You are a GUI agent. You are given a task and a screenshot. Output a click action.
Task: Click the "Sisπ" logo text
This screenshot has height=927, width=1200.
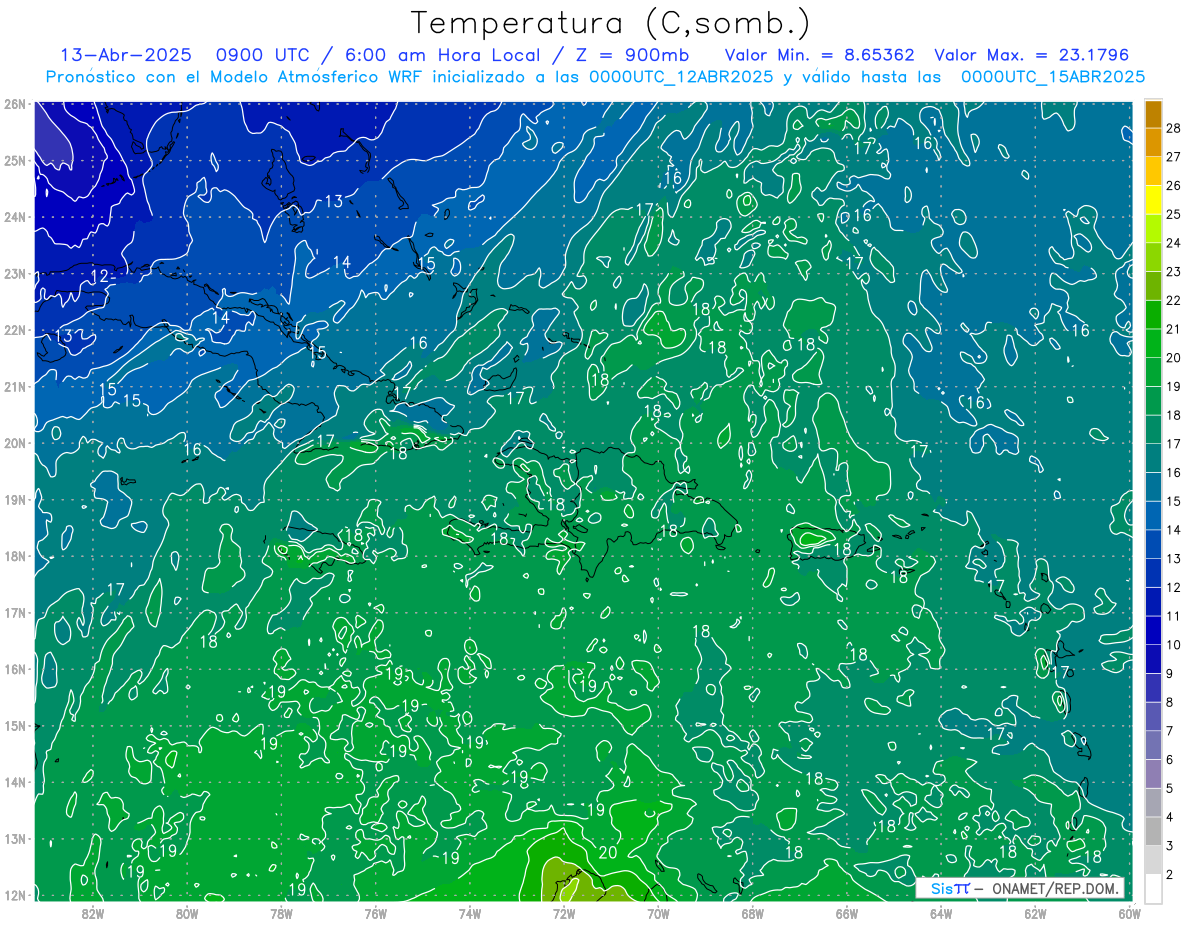(949, 888)
